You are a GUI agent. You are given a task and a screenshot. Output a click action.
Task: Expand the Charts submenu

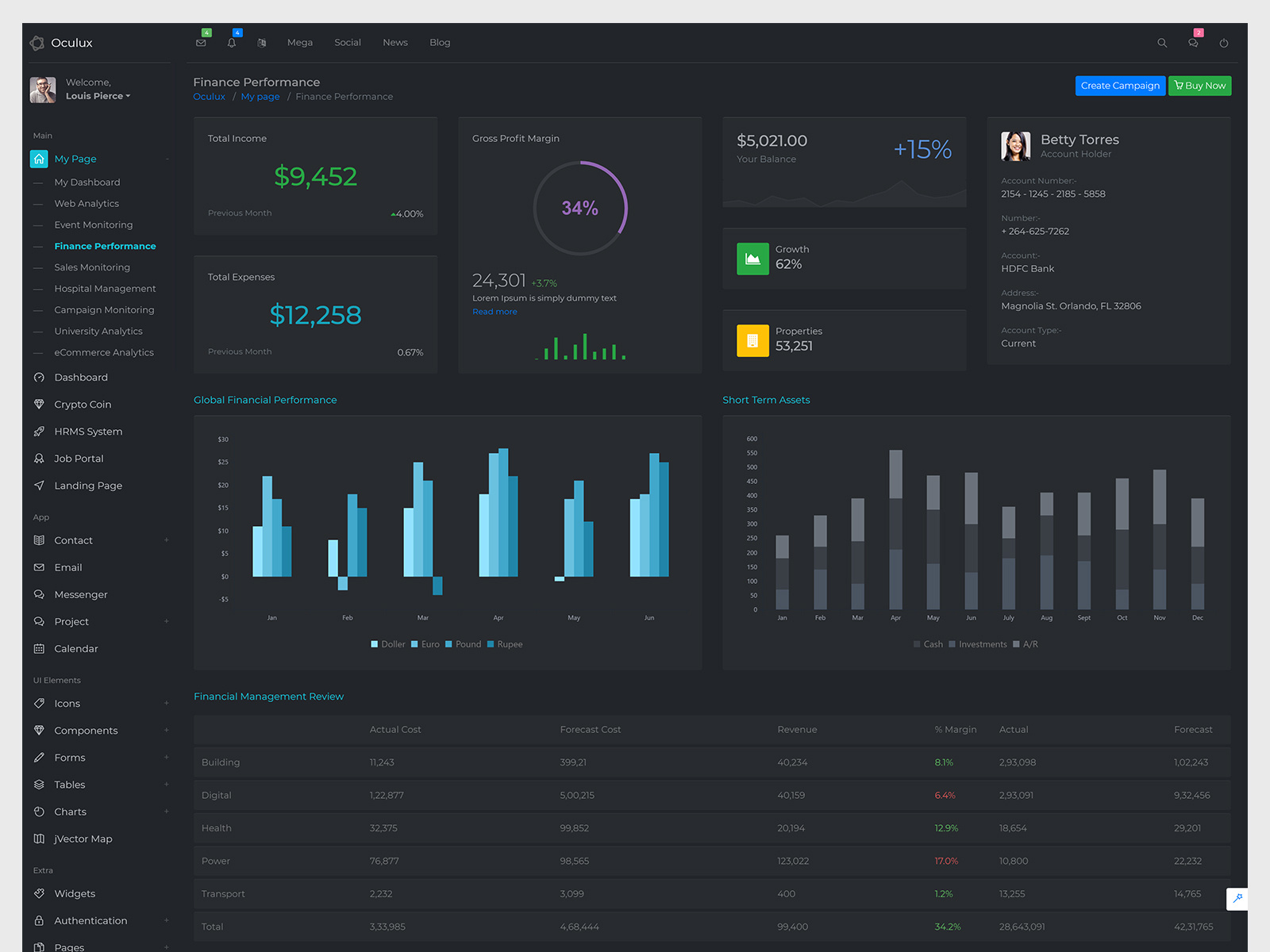point(167,812)
